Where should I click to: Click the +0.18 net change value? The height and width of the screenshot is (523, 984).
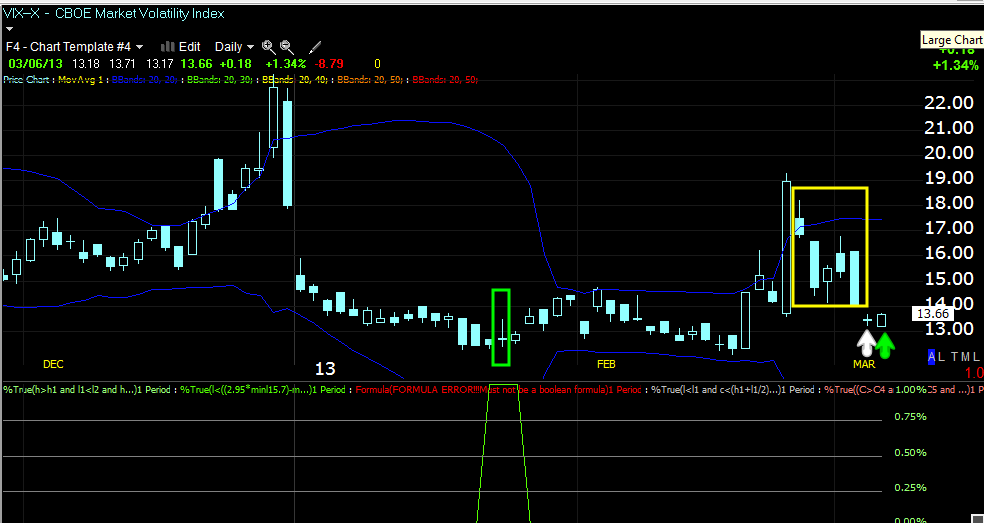tap(236, 63)
